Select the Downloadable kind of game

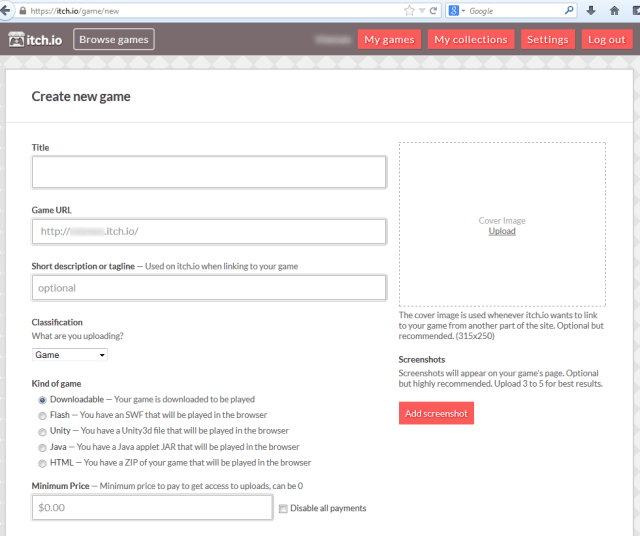pos(41,400)
